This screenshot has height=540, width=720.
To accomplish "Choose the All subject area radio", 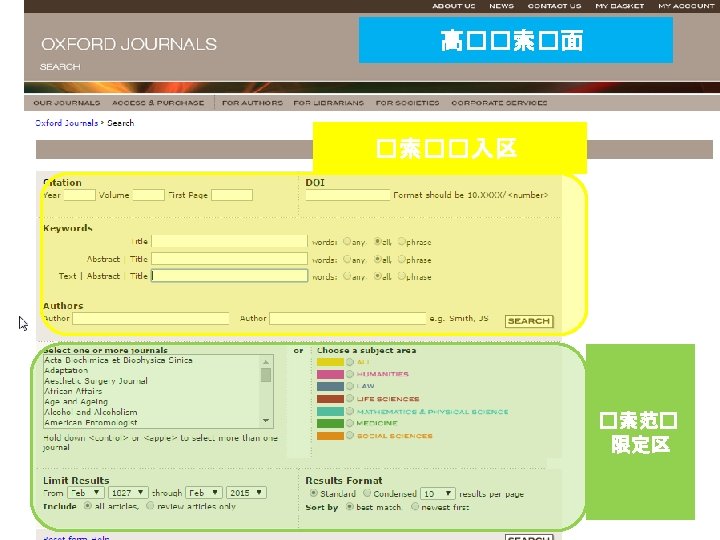I will (x=350, y=362).
